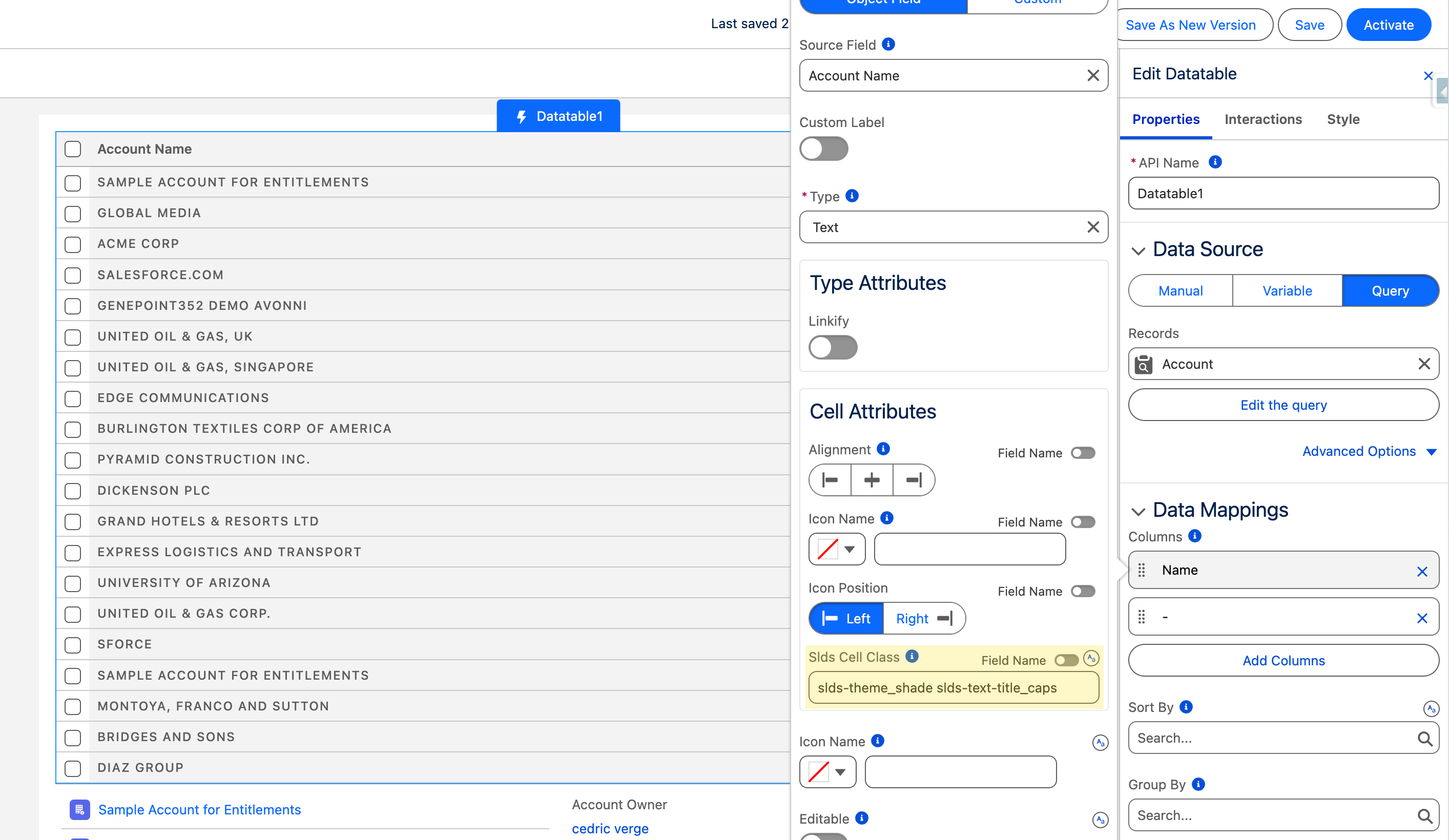Click left alignment icon in Cell Attributes
This screenshot has width=1449, height=840.
(x=830, y=479)
